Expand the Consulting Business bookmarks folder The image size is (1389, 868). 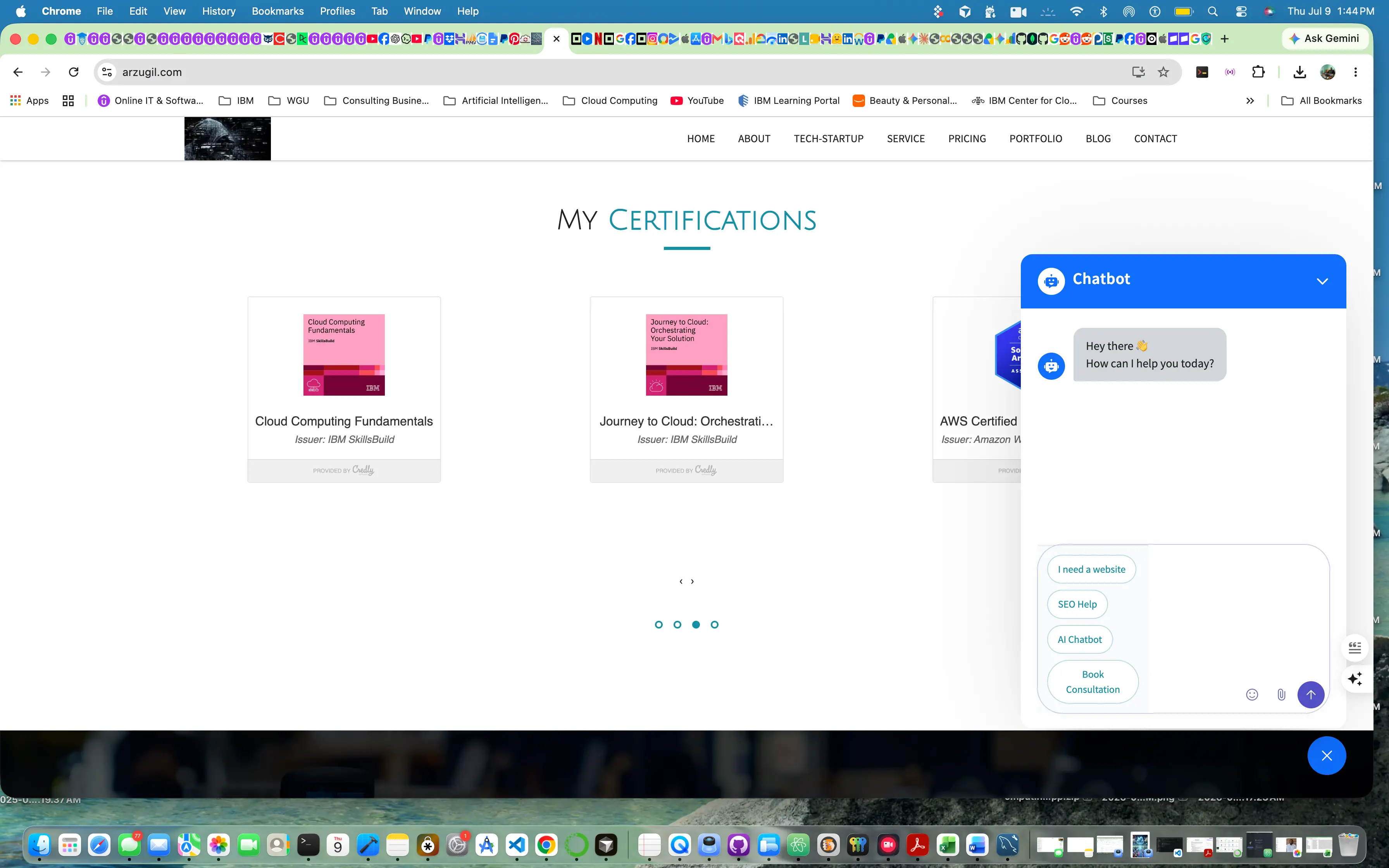(377, 100)
